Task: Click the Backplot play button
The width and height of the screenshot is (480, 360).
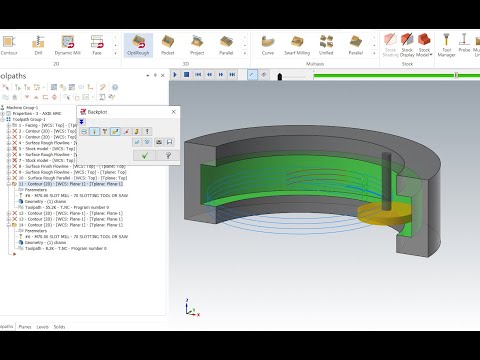Action: (175, 75)
